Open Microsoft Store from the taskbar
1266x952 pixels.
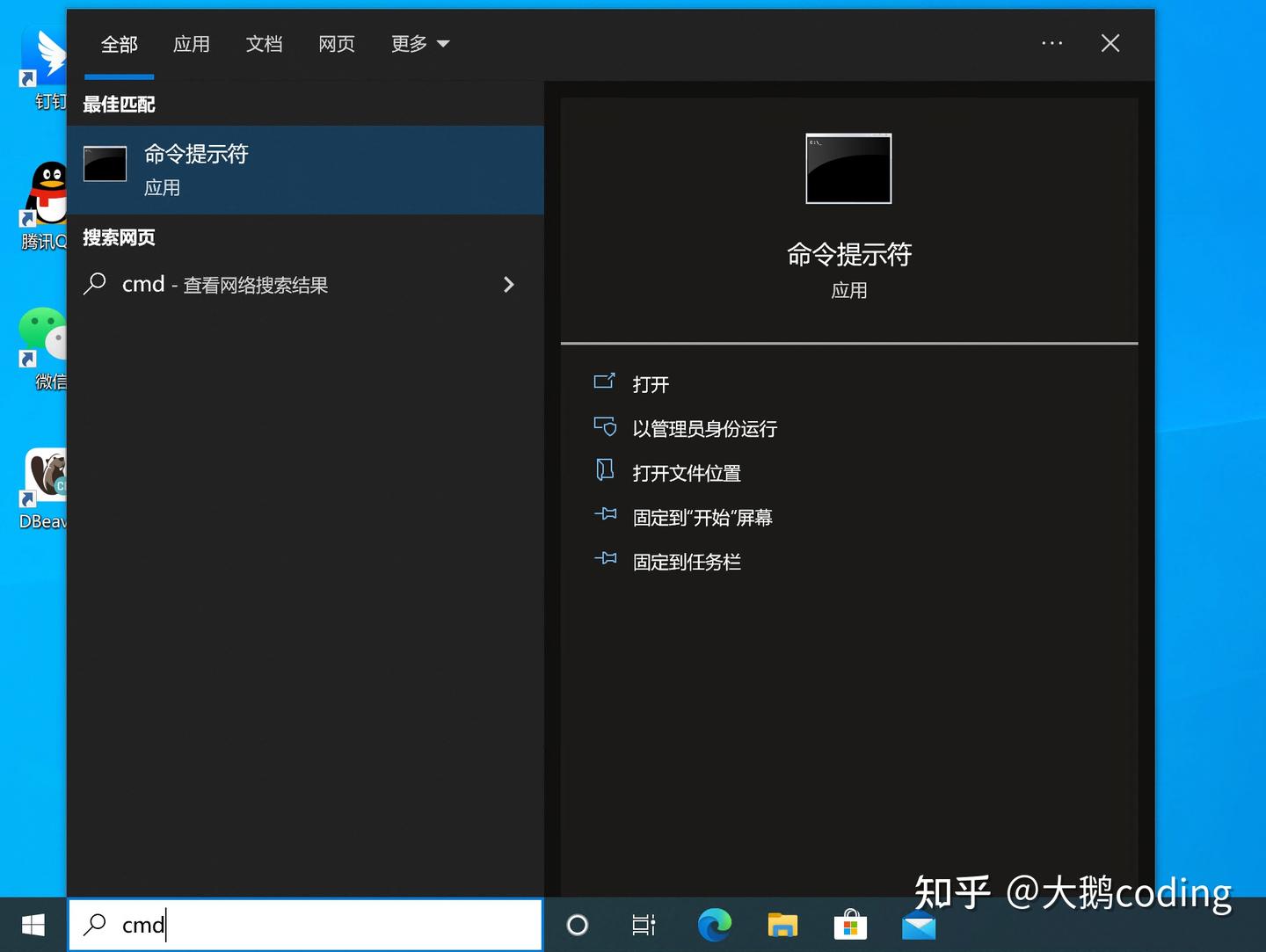850,925
